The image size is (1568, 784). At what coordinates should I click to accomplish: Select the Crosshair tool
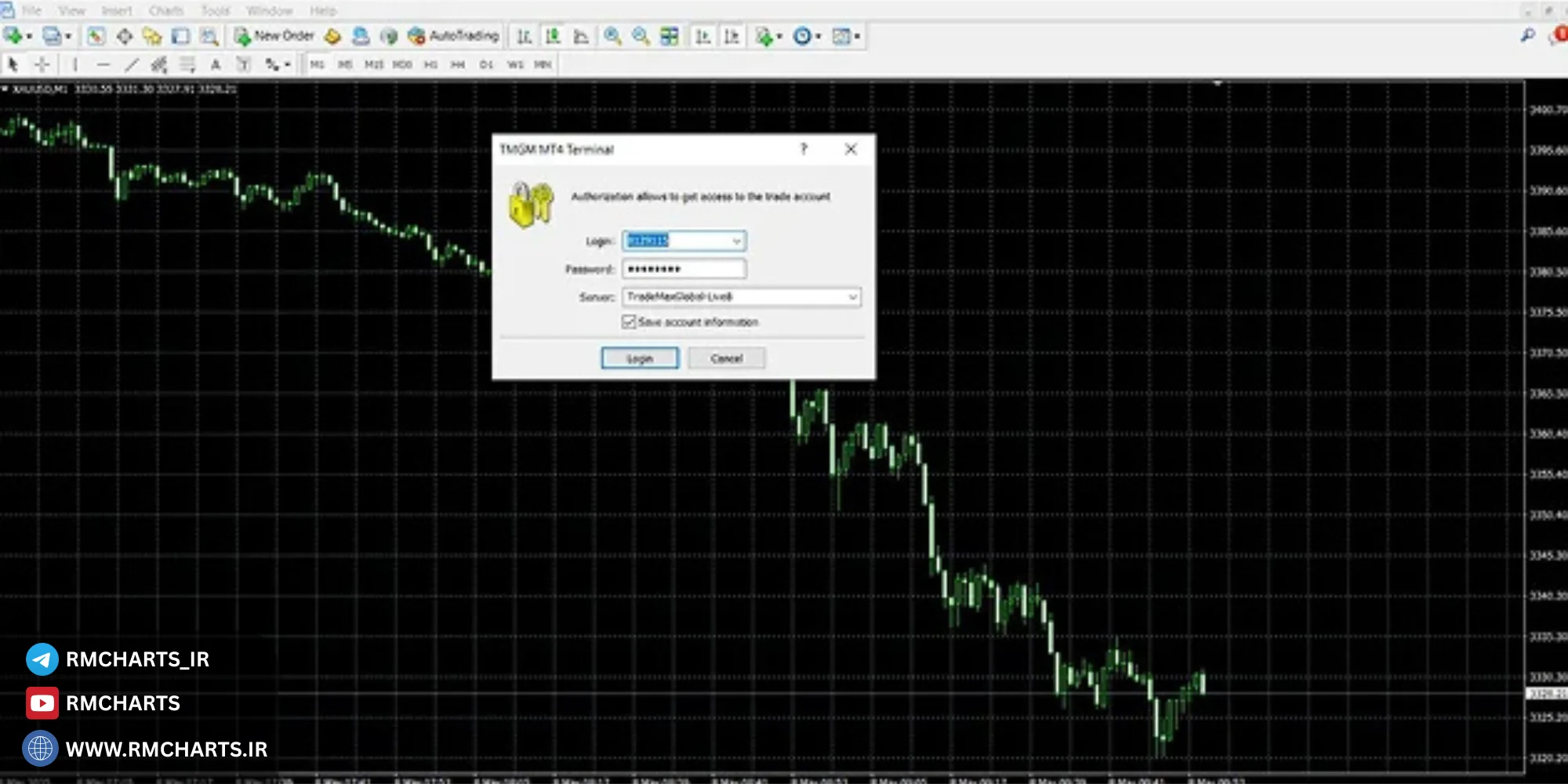[42, 64]
